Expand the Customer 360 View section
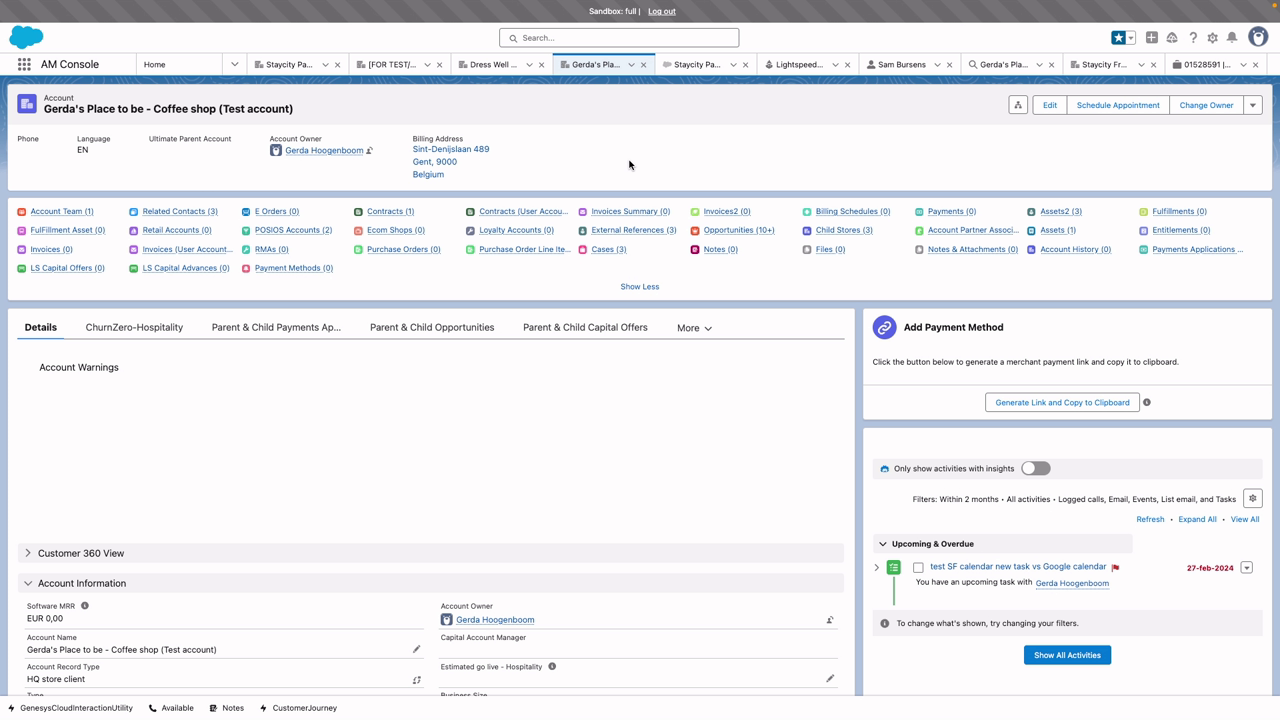The width and height of the screenshot is (1280, 720). pos(28,553)
